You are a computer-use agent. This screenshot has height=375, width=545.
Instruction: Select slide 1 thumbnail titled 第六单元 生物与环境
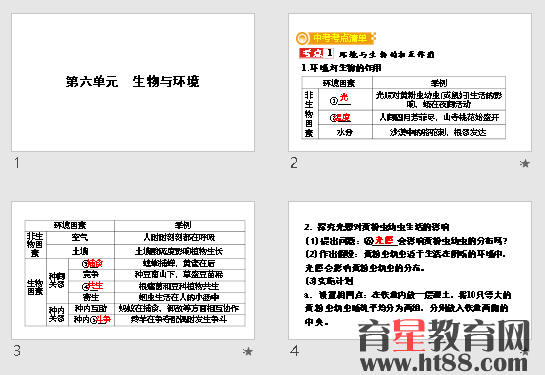133,82
